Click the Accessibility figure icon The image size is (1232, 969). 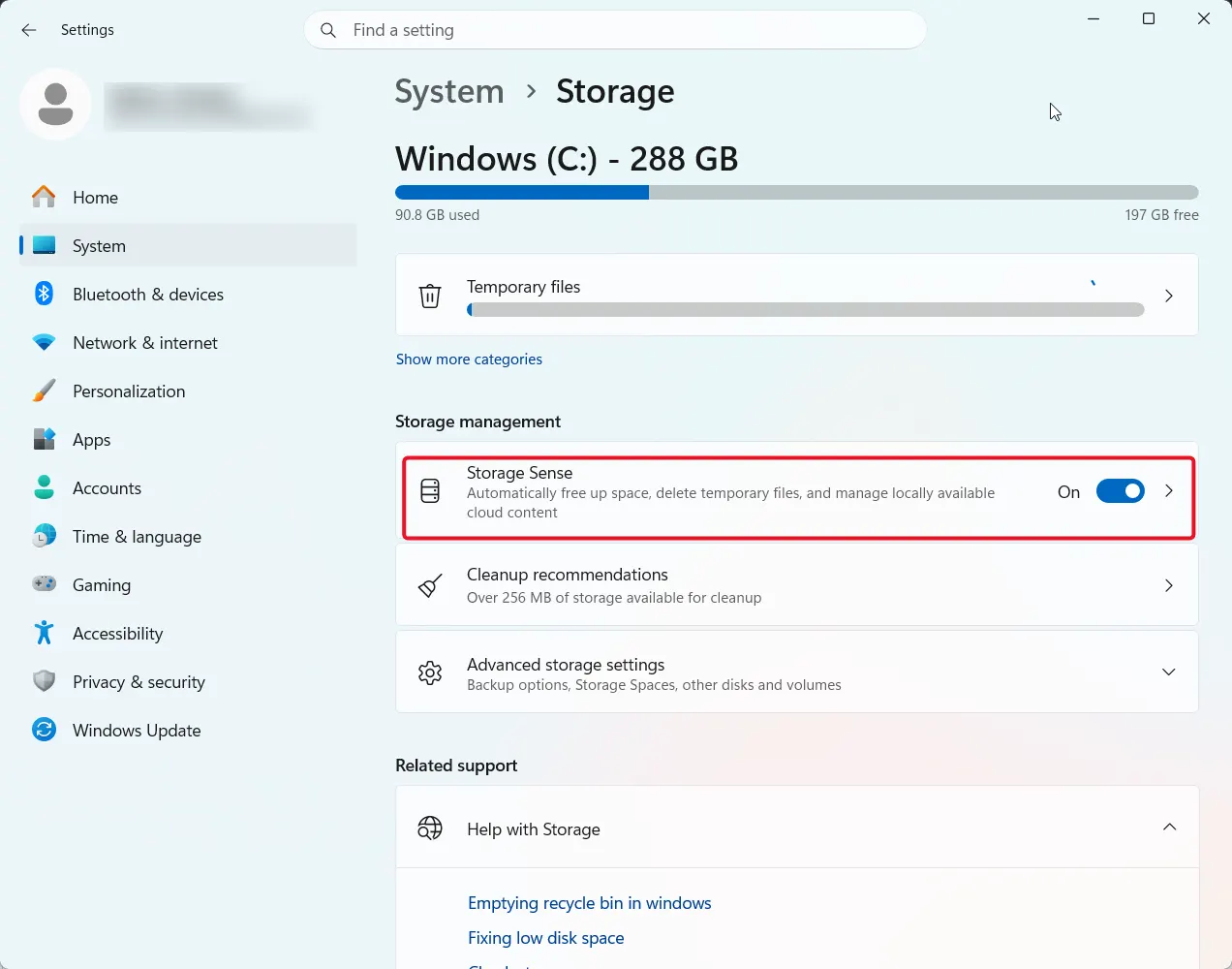pos(44,633)
